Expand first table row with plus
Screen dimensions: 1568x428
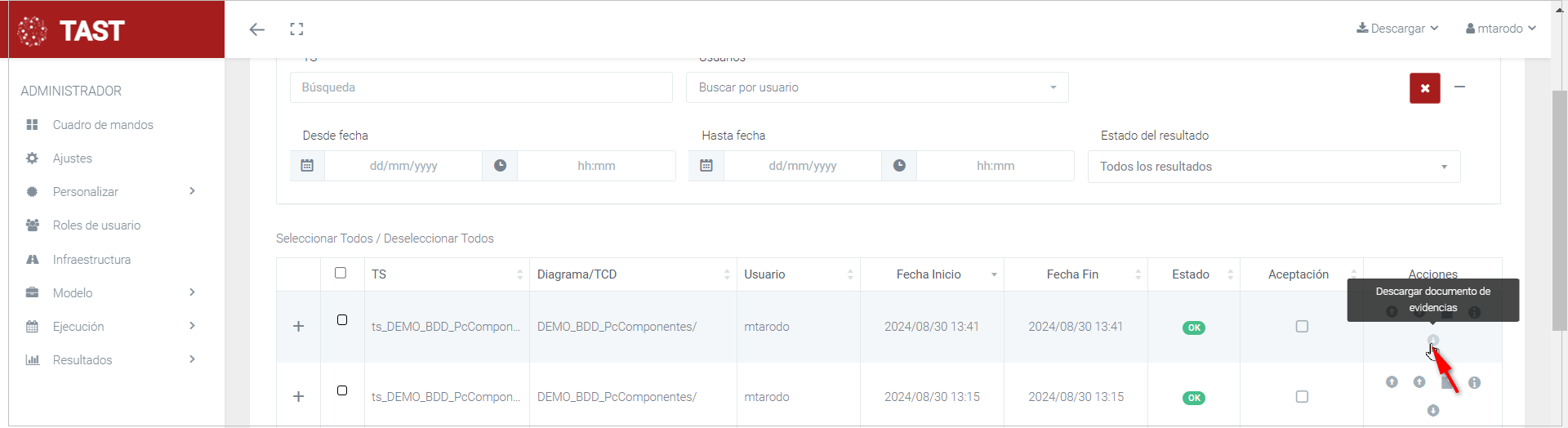click(299, 327)
